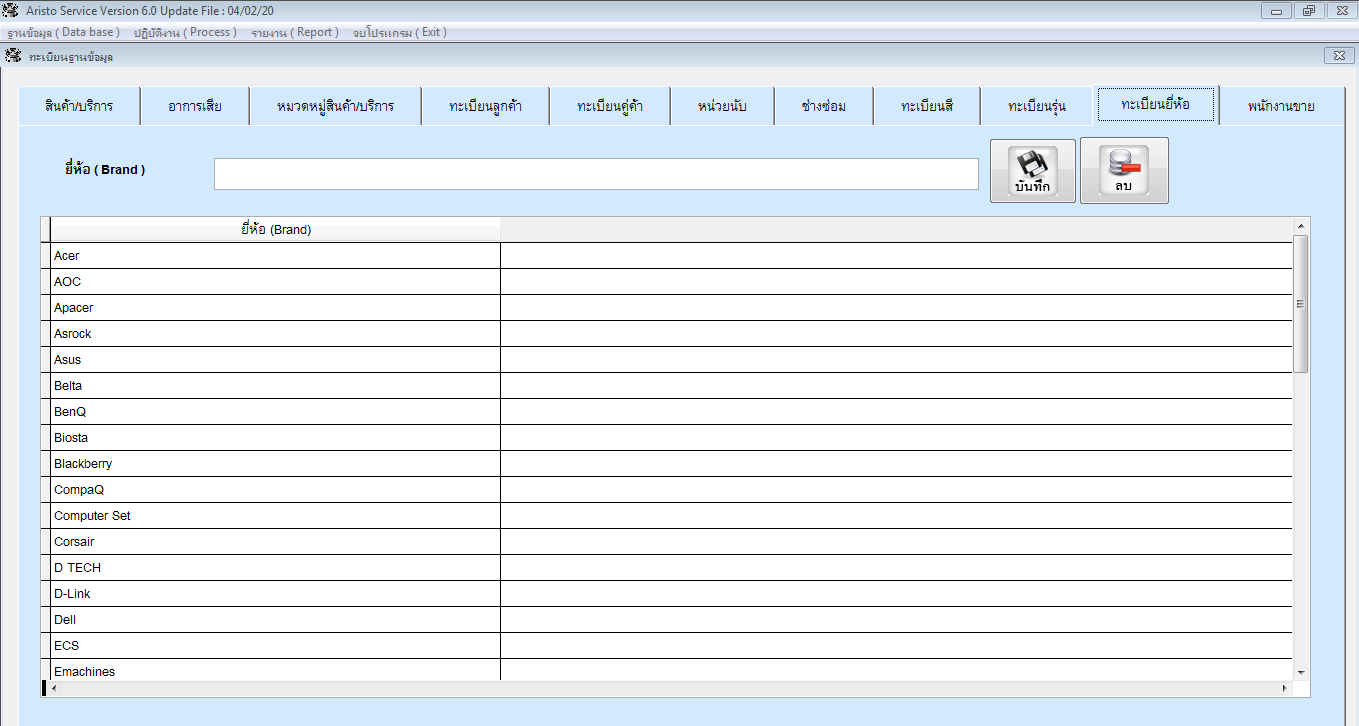Click the brand list scroll-down arrow
1359x726 pixels.
pyautogui.click(x=1301, y=673)
